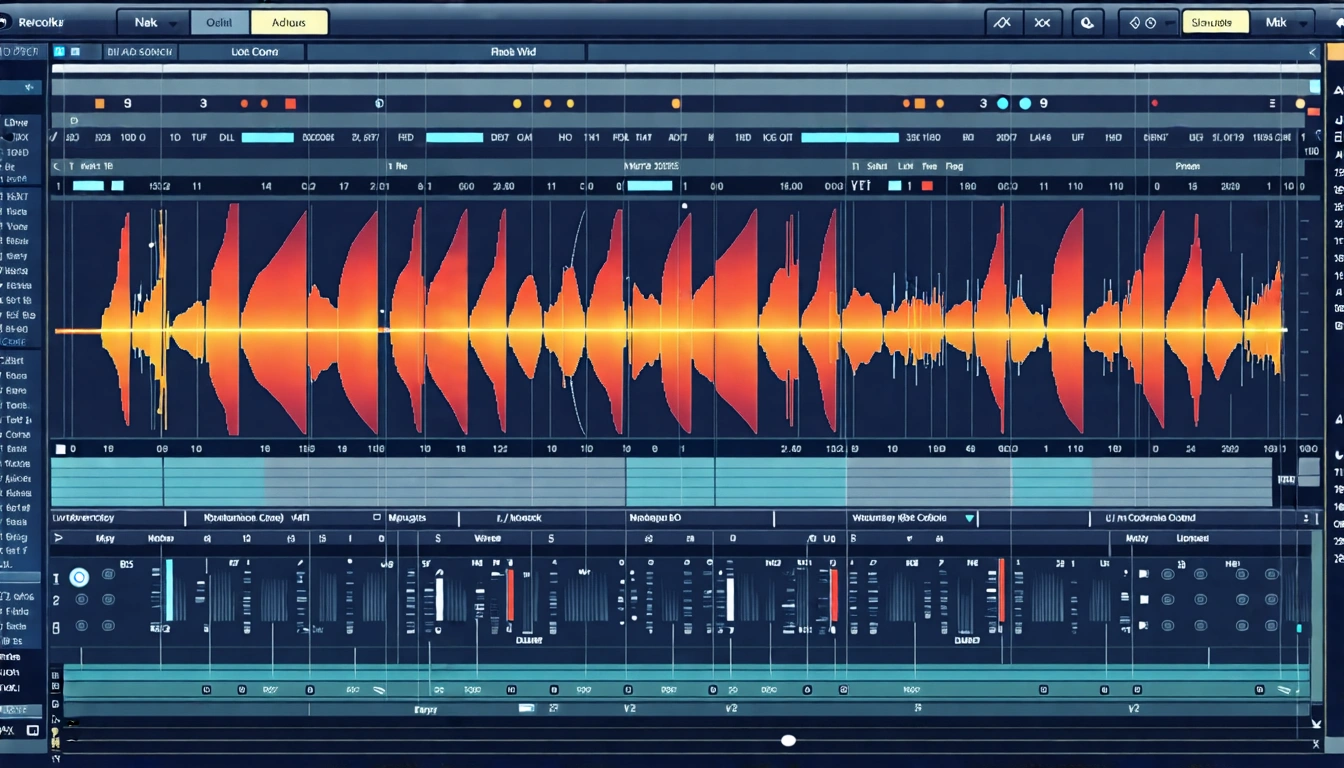Click the Mpugts panel label
This screenshot has height=768, width=1344.
point(407,518)
